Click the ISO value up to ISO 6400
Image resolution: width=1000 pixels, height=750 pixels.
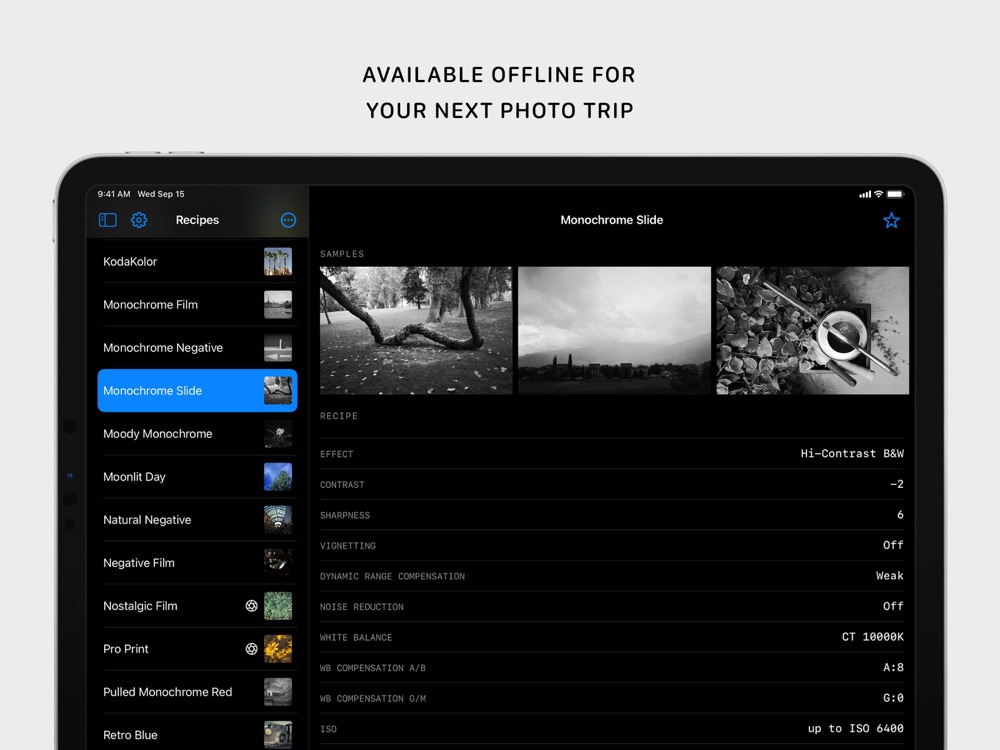(x=855, y=728)
